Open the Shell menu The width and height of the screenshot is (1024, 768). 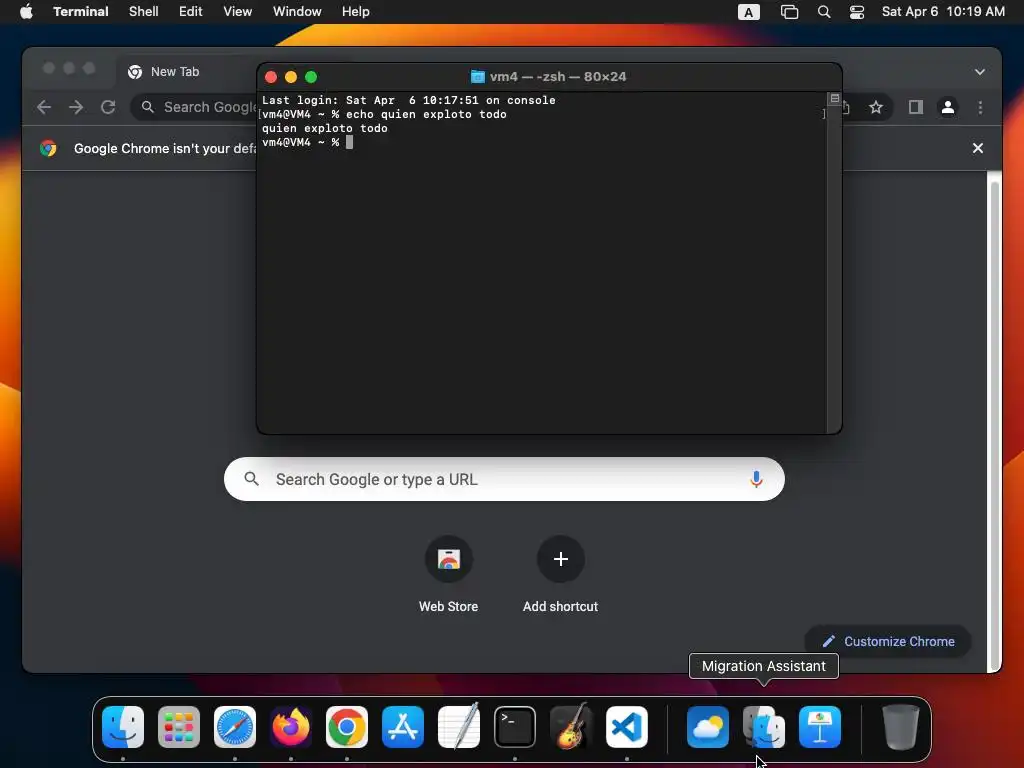pos(144,12)
